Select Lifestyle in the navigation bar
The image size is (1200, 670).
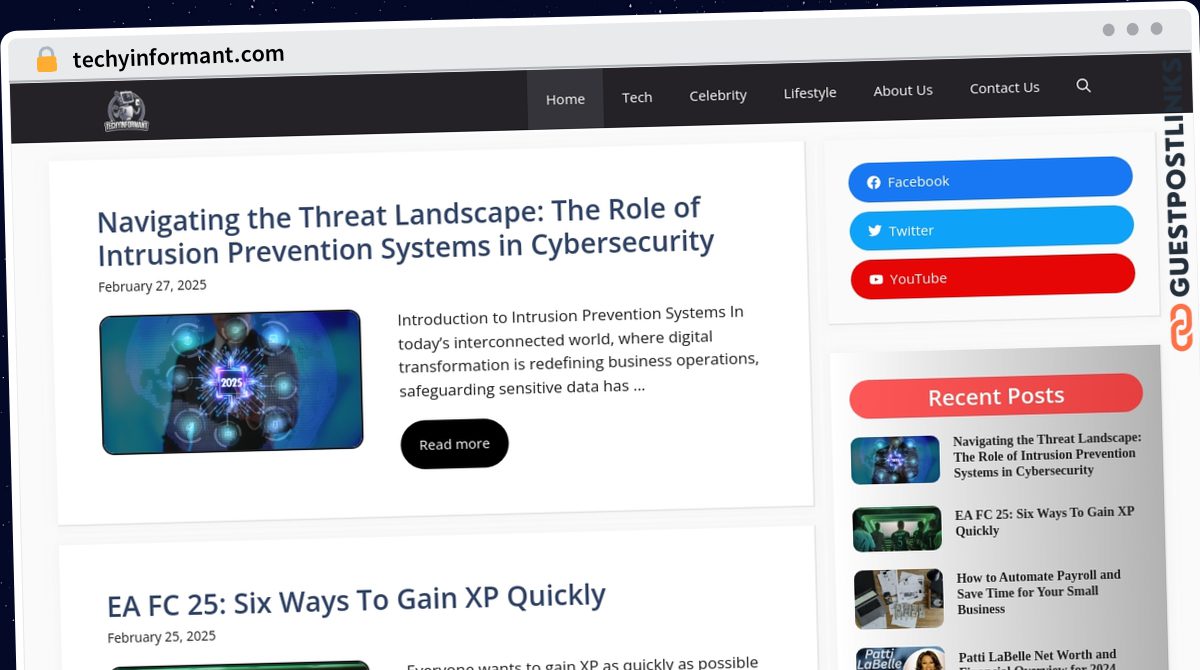810,92
